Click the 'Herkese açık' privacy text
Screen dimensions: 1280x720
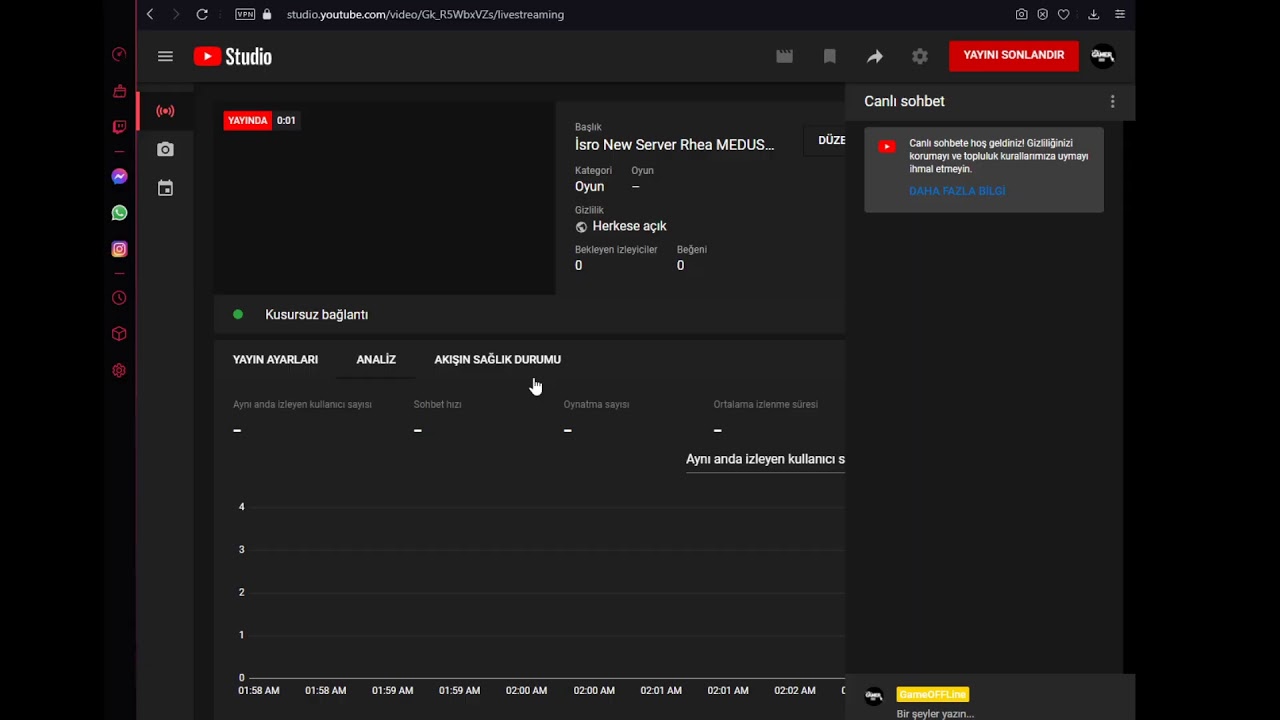click(629, 226)
